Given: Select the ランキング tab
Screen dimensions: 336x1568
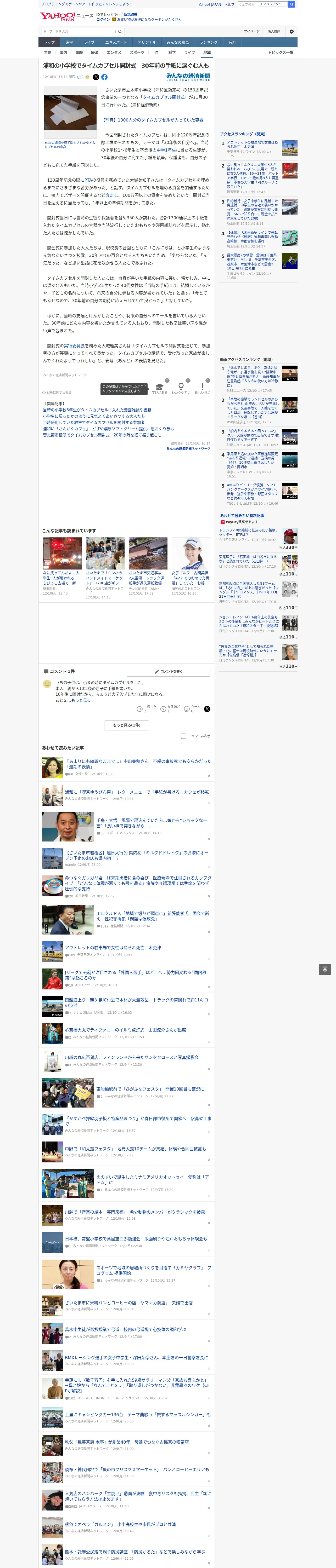Looking at the screenshot, I should (209, 43).
